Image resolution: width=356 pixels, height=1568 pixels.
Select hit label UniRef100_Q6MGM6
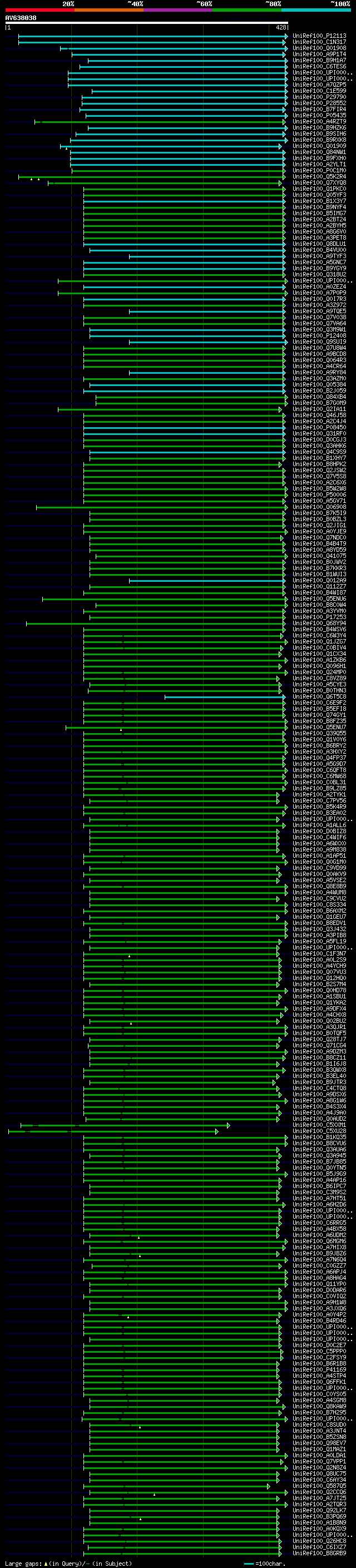tap(319, 1241)
